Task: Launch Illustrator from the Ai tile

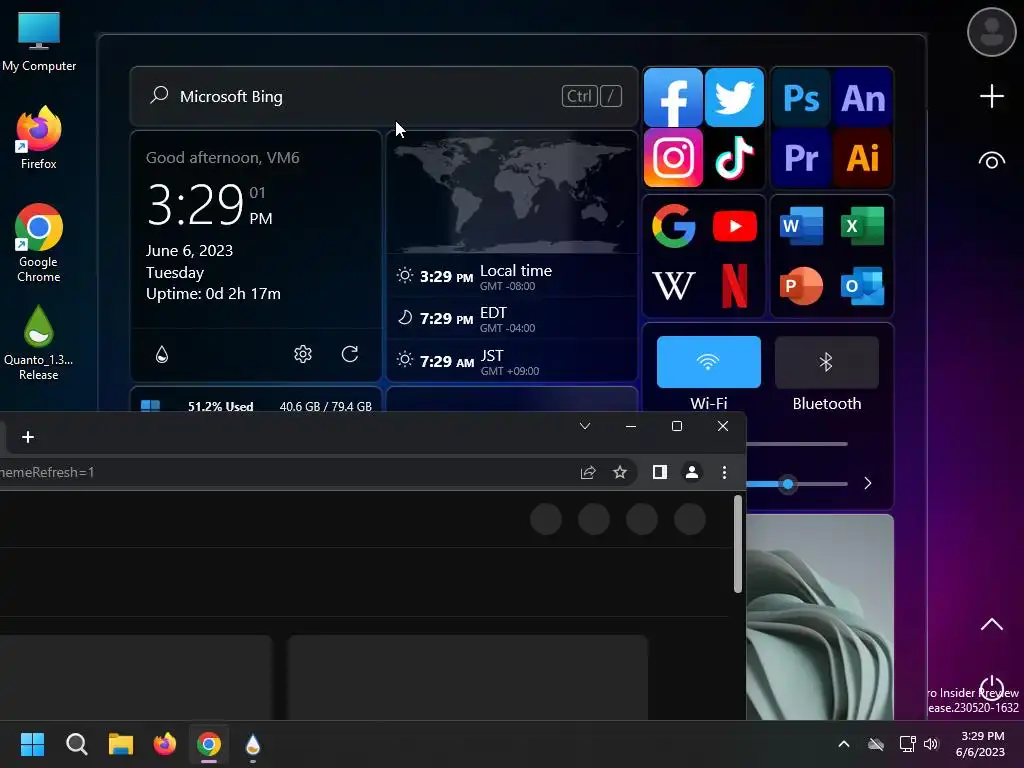Action: click(x=863, y=157)
